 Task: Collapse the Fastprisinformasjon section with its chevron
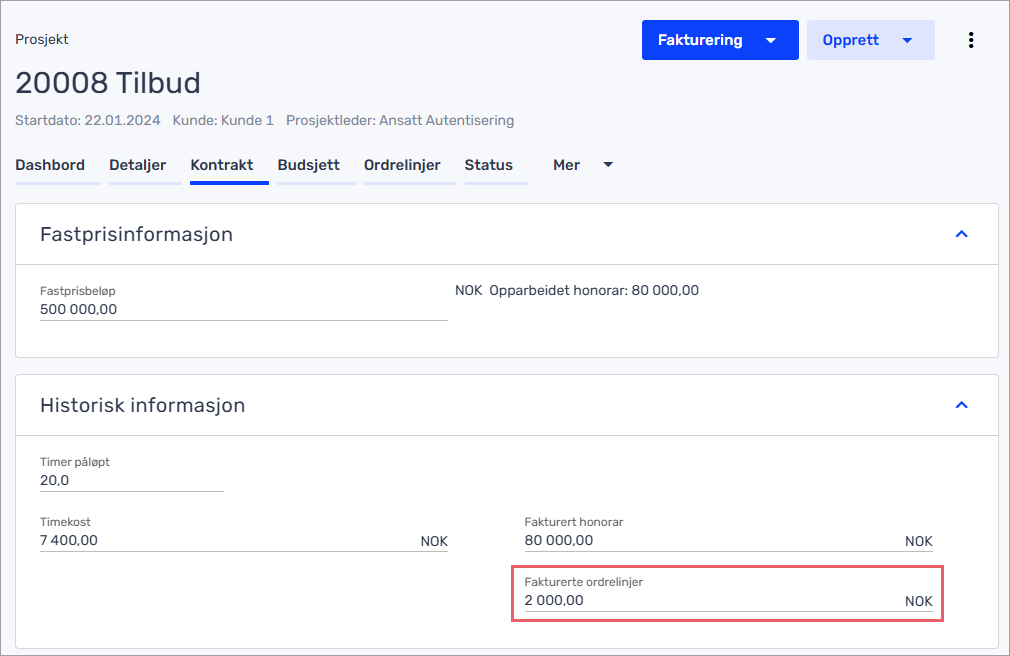[x=961, y=234]
